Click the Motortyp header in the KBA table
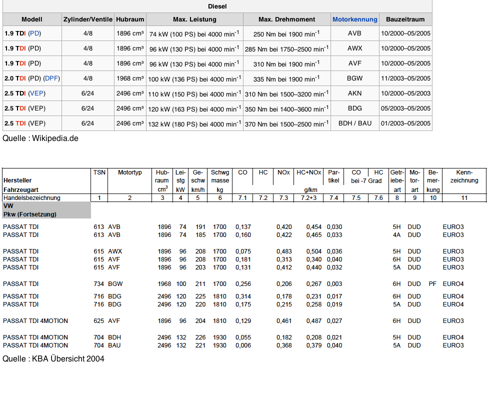500x400 pixels. pos(130,172)
